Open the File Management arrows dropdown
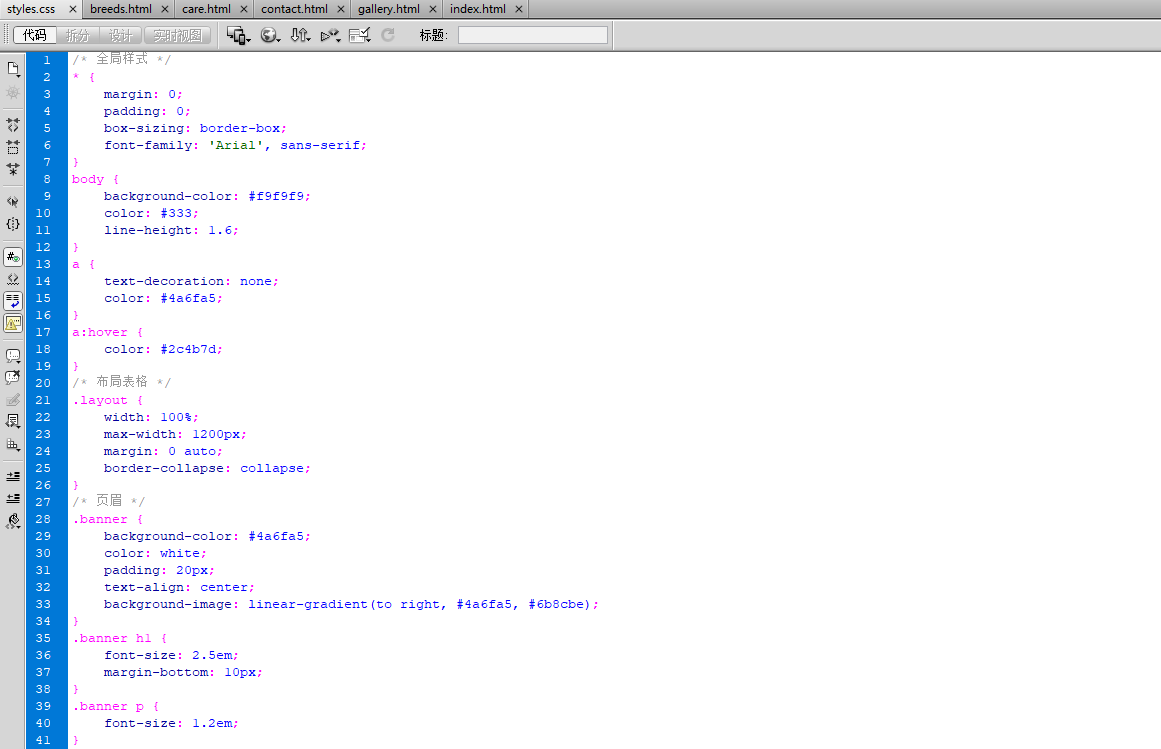1161x749 pixels. [x=300, y=35]
